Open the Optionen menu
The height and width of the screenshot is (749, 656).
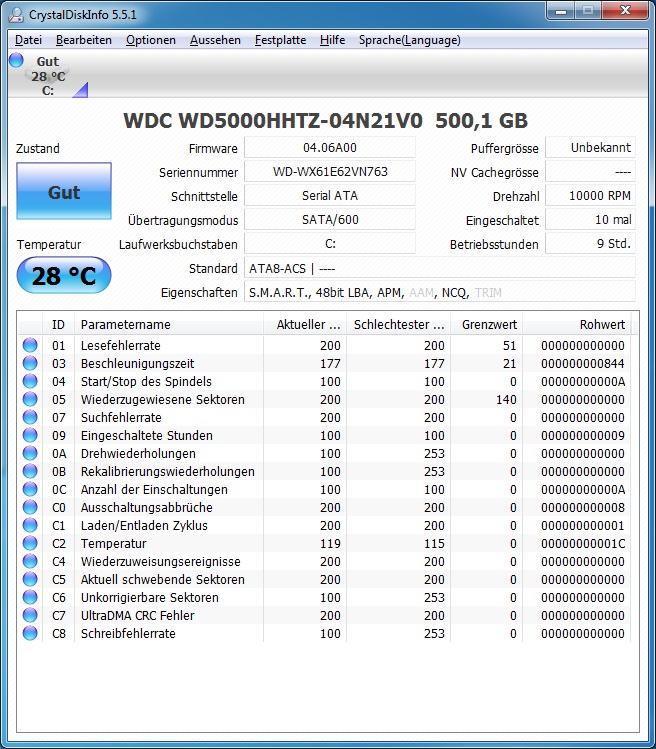tap(151, 40)
